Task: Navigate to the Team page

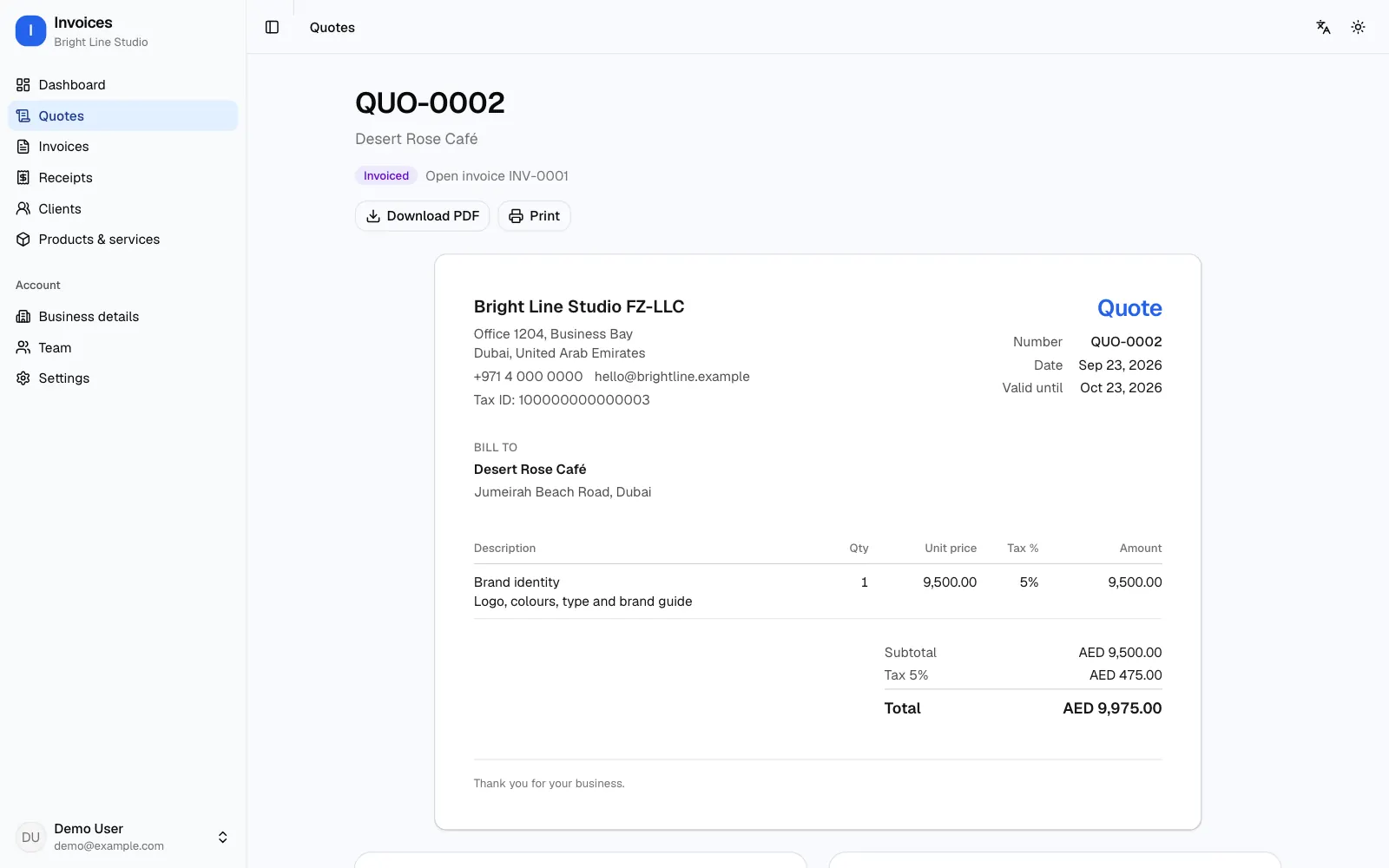Action: pyautogui.click(x=122, y=348)
